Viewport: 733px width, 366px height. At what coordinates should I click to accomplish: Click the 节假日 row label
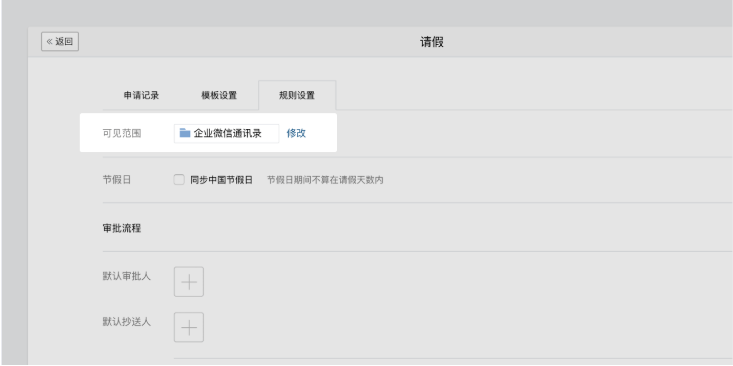117,180
